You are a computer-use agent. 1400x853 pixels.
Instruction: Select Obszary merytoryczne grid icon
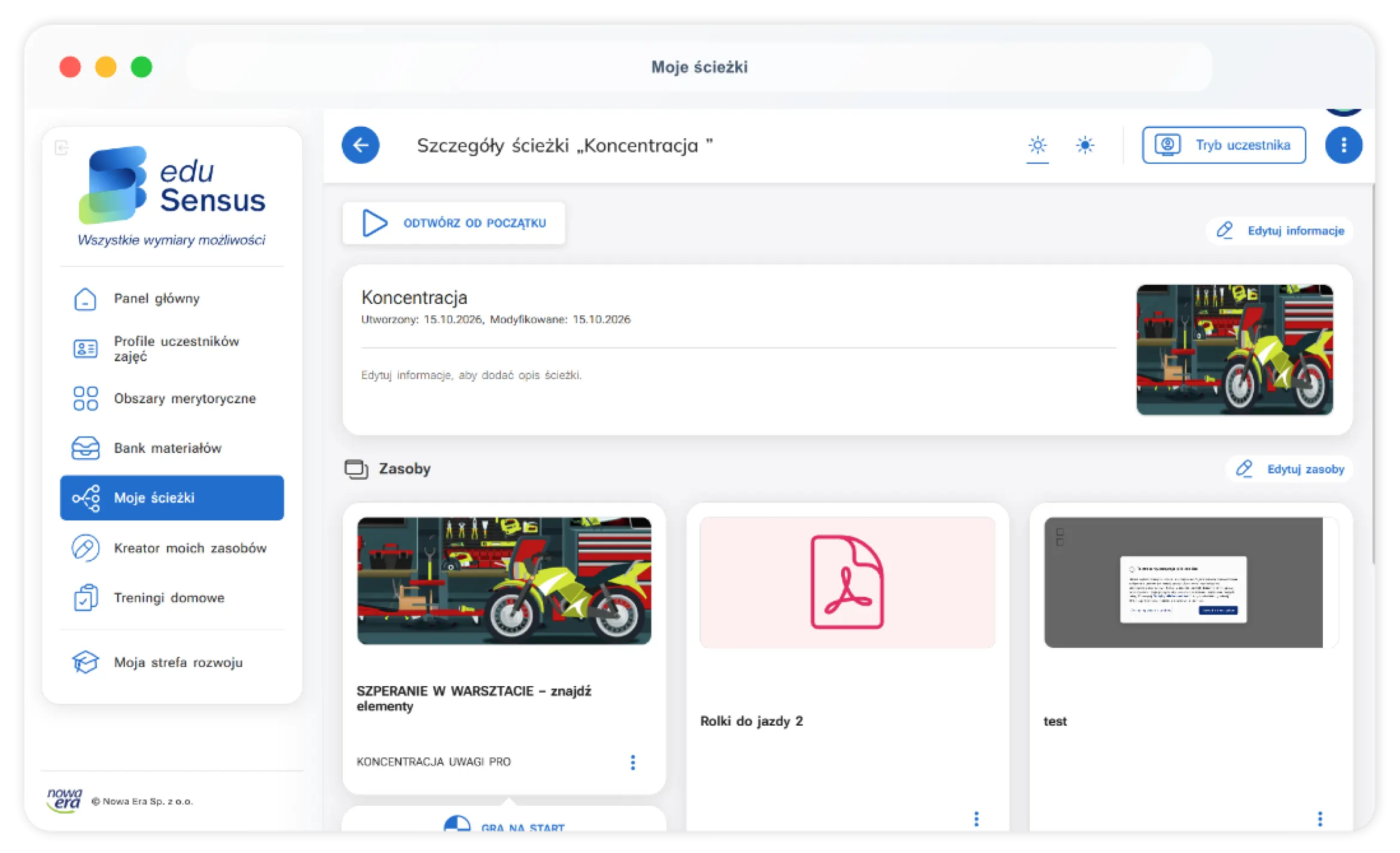coord(85,398)
